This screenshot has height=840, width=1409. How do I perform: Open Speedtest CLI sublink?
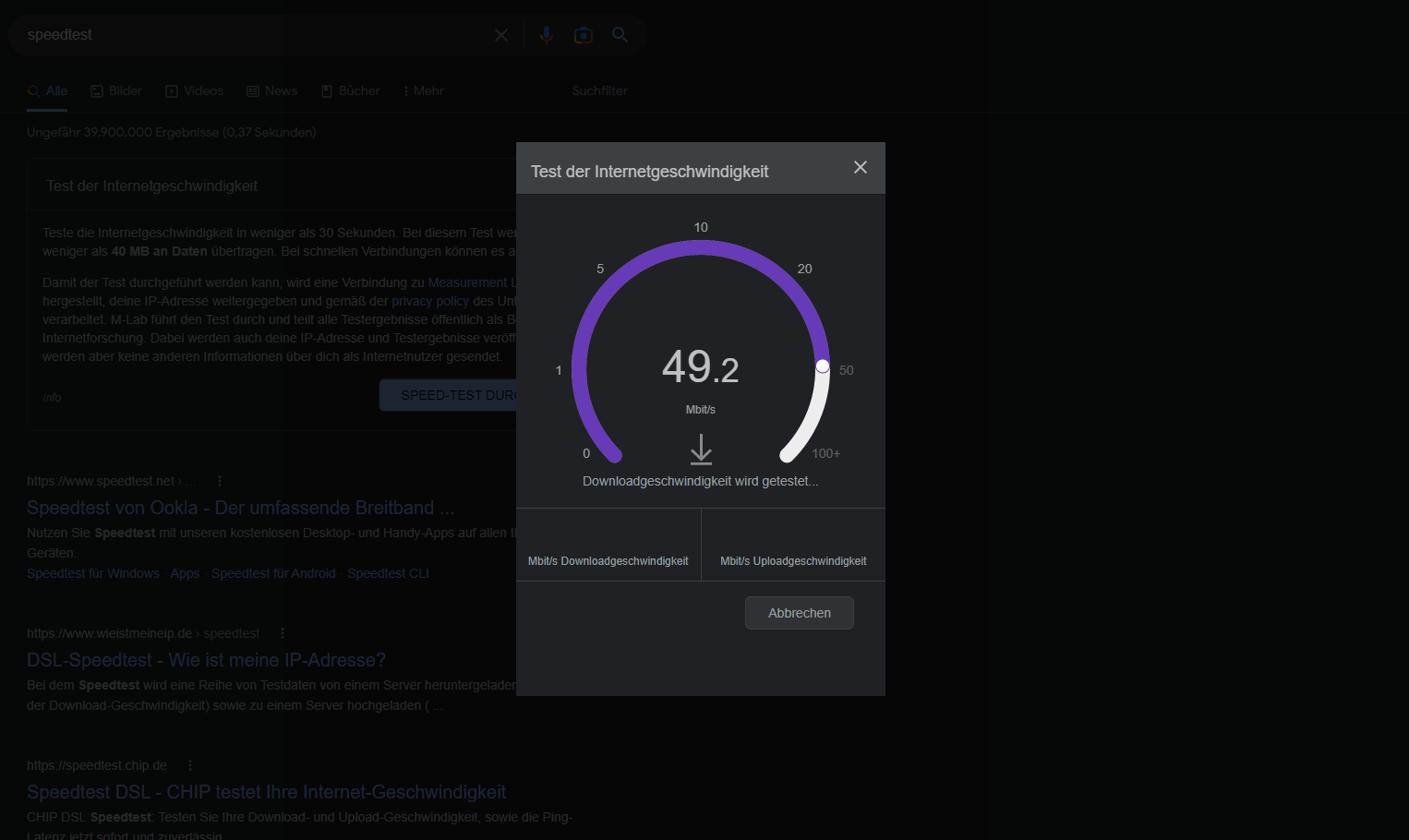[x=388, y=573]
